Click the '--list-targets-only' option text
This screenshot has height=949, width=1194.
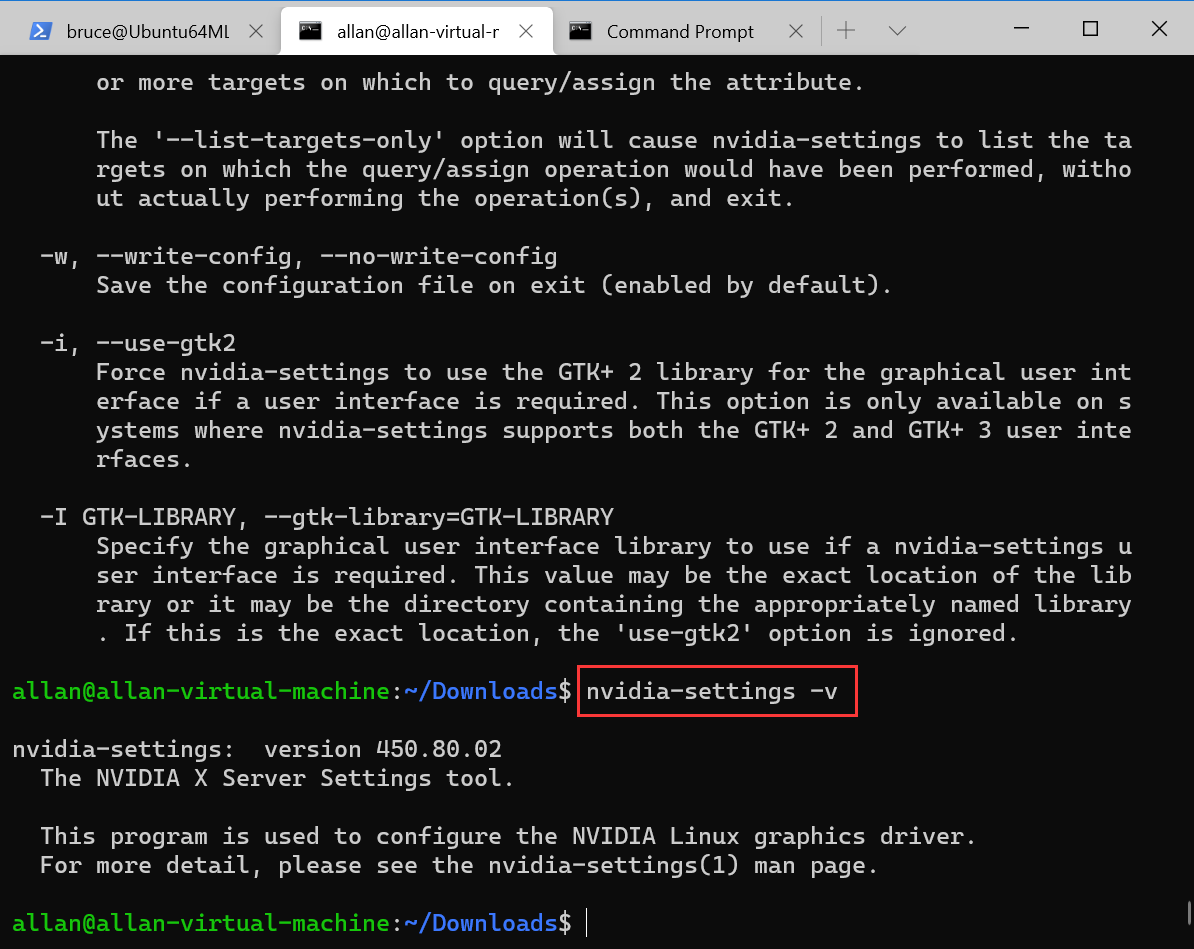pos(298,141)
